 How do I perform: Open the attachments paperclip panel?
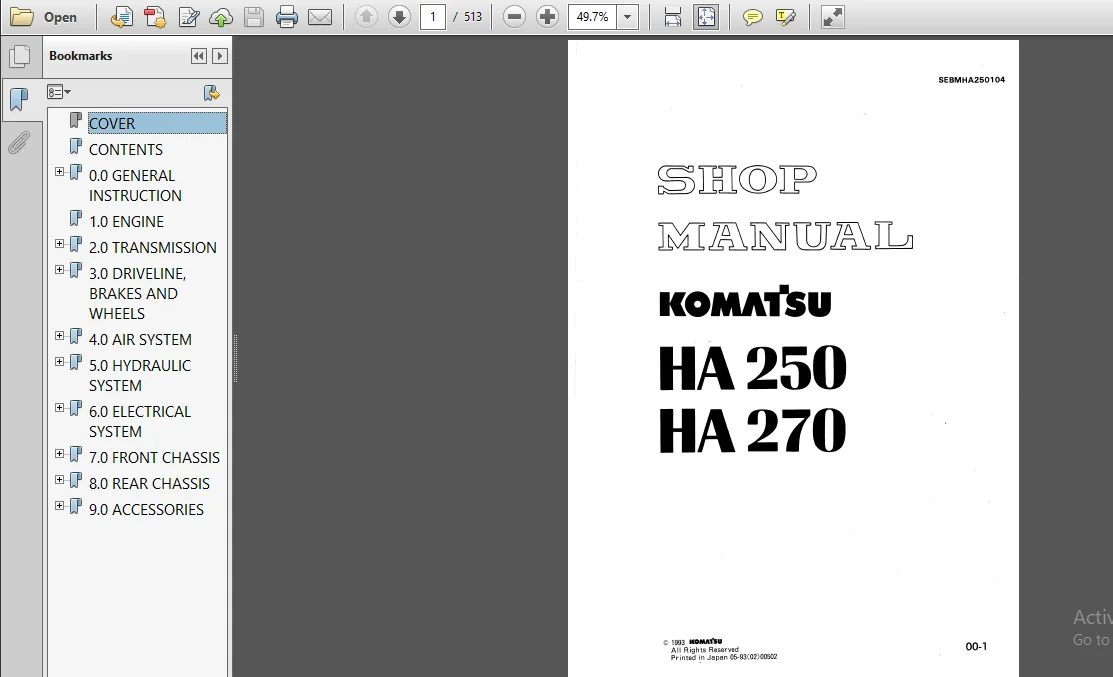19,143
